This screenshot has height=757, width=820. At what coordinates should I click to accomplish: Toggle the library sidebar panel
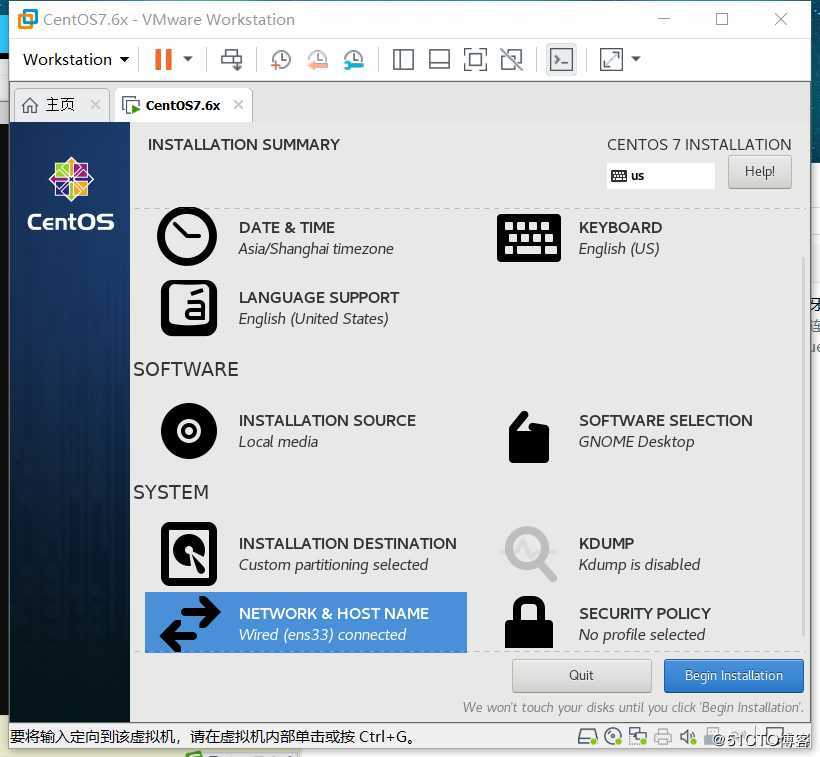[403, 59]
